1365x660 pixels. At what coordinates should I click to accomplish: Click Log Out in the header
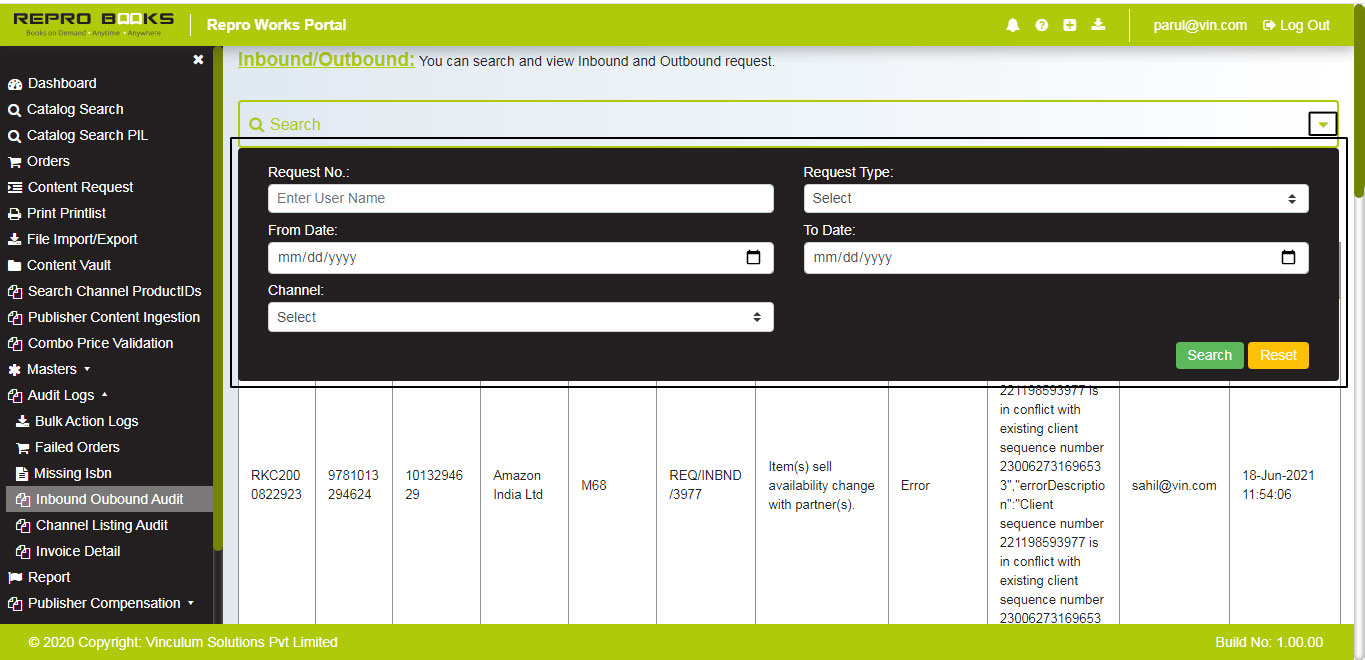1295,25
